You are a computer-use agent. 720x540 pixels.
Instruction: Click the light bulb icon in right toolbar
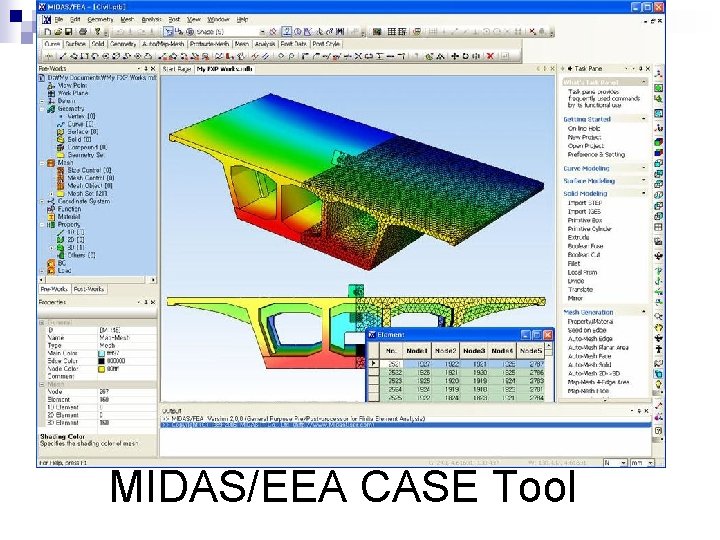pos(658,384)
